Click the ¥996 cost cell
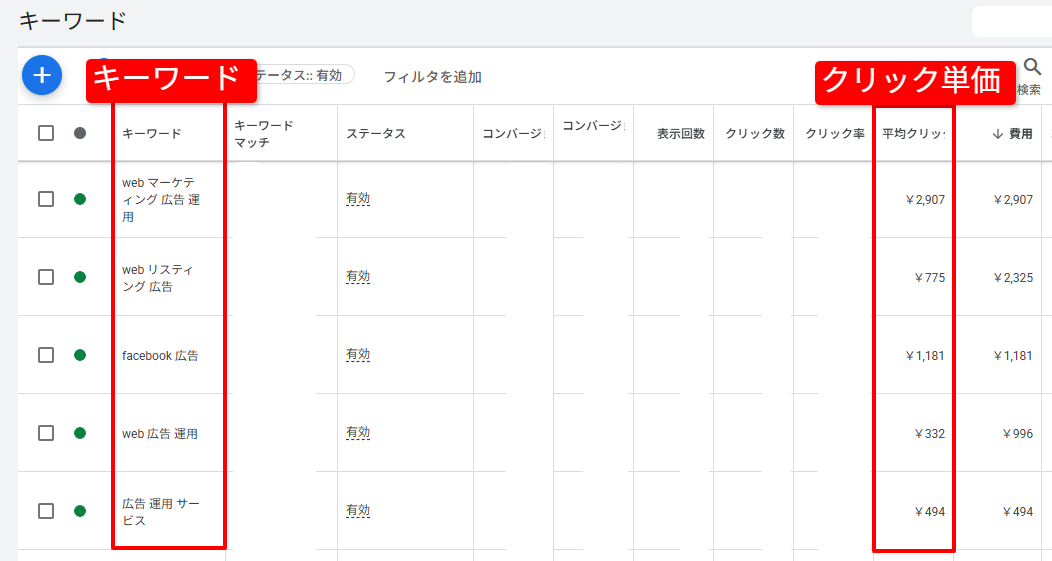Viewport: 1052px width, 561px height. tap(1018, 434)
